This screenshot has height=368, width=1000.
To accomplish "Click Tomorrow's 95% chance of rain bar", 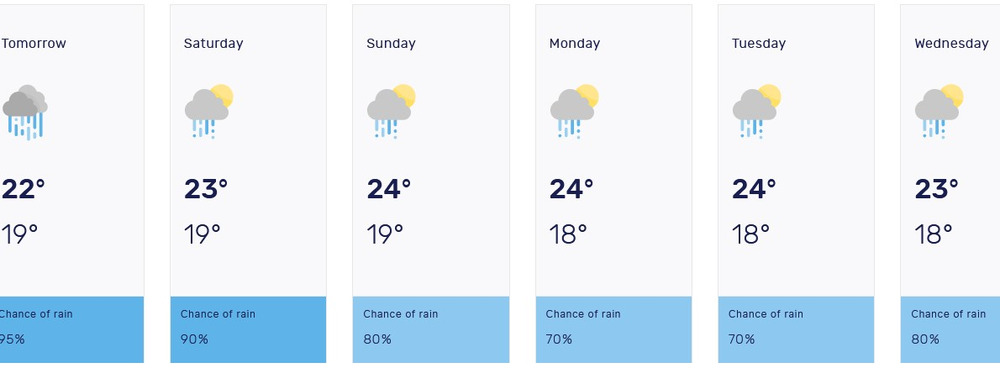I will point(71,329).
